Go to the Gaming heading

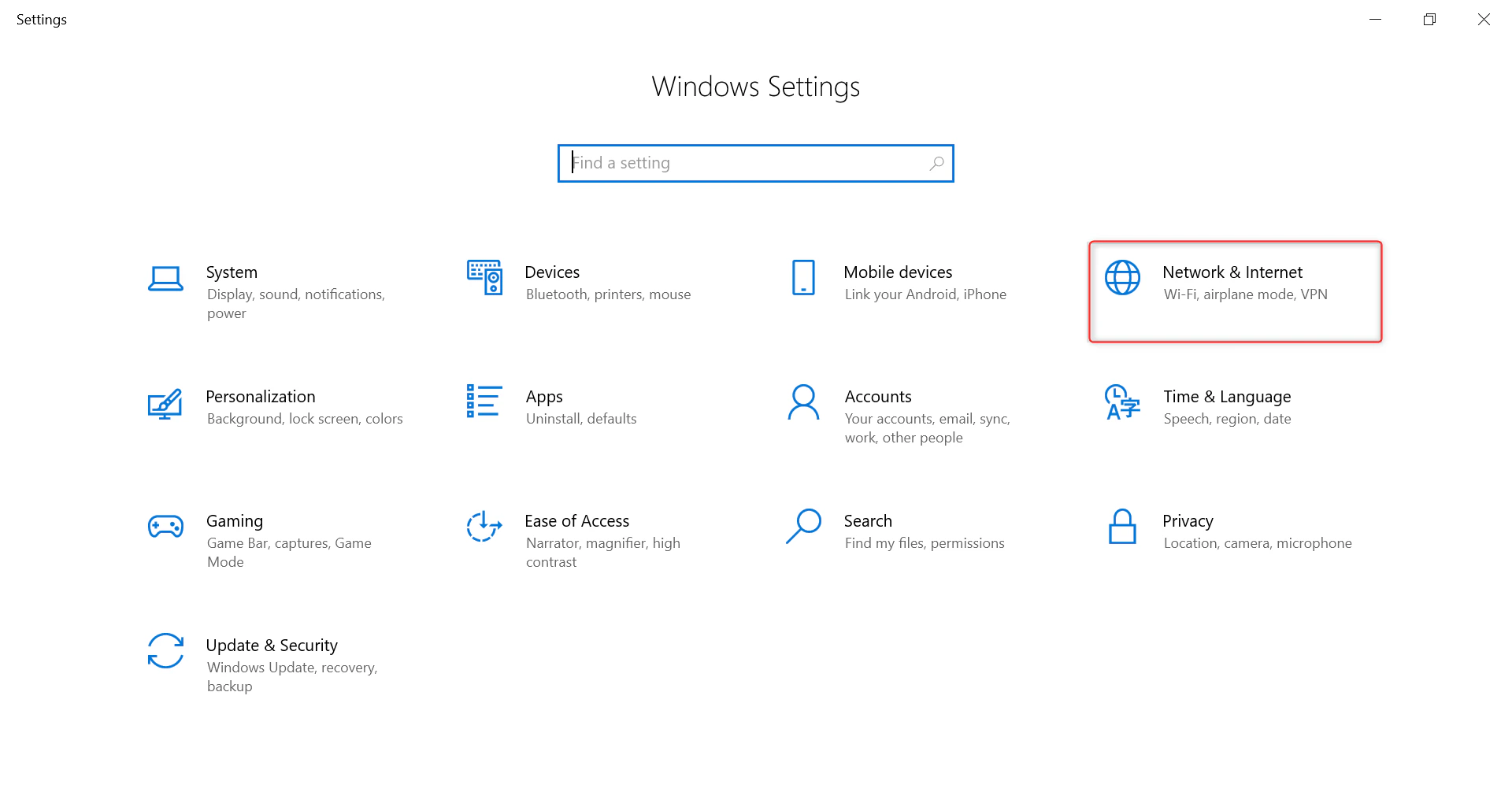point(235,521)
